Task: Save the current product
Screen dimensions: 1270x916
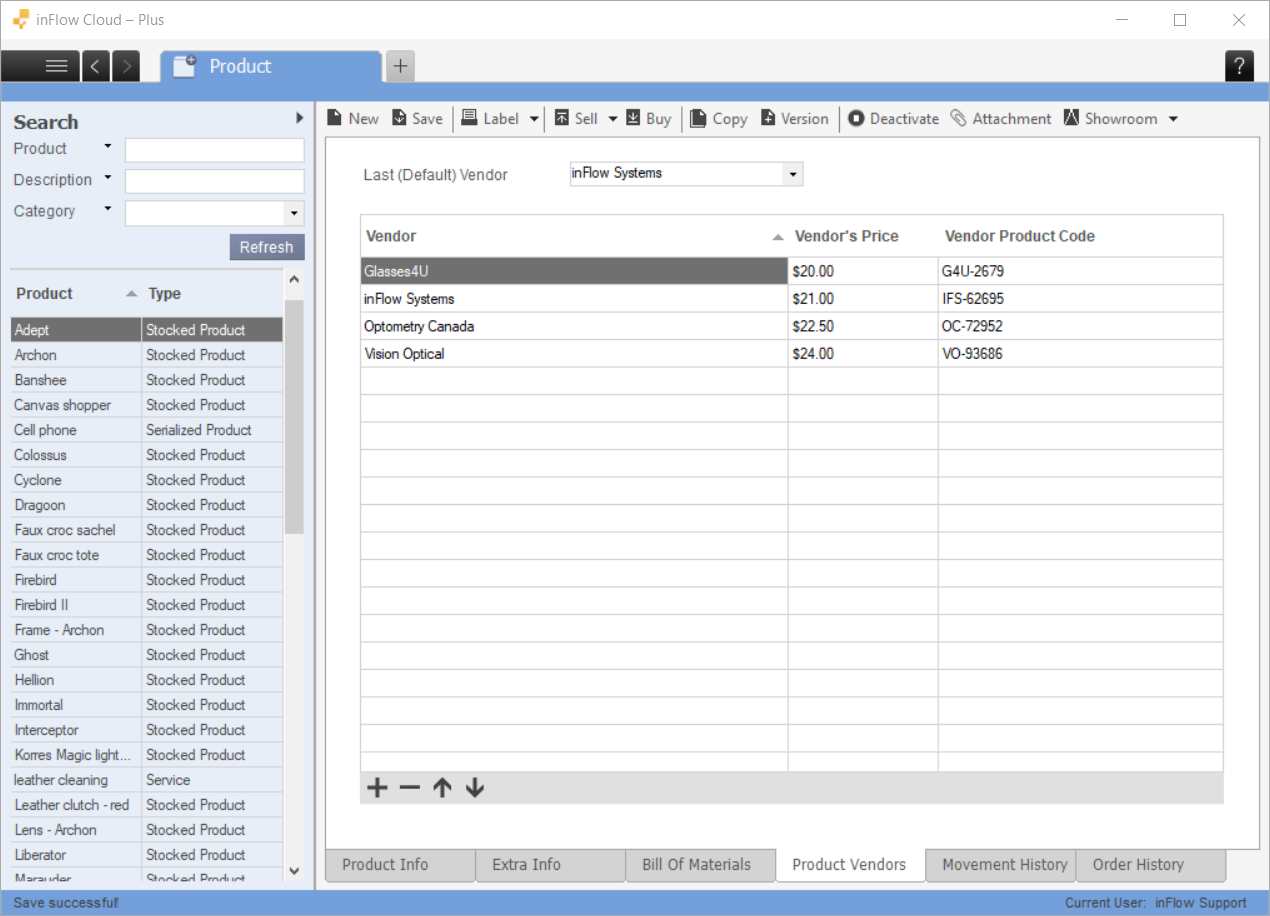Action: pos(417,118)
